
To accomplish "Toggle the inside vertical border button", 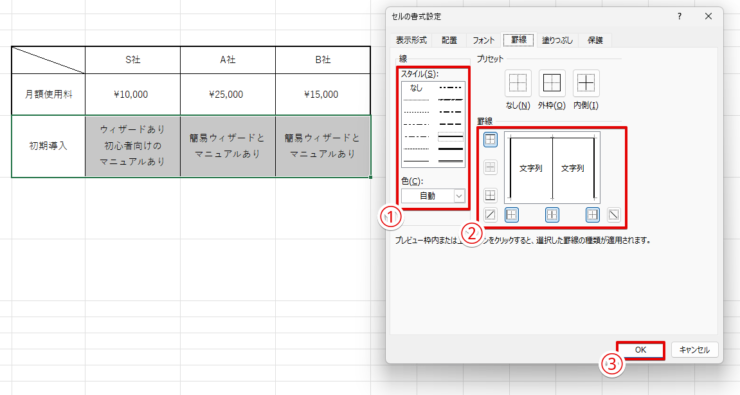I will point(552,215).
